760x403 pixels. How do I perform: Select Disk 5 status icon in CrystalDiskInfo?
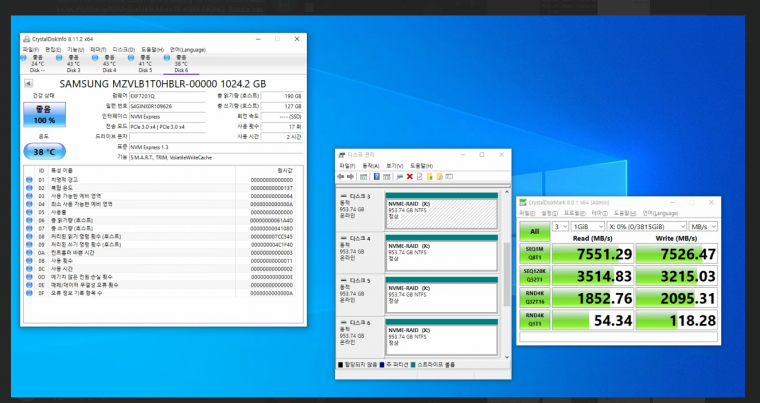coord(131,58)
